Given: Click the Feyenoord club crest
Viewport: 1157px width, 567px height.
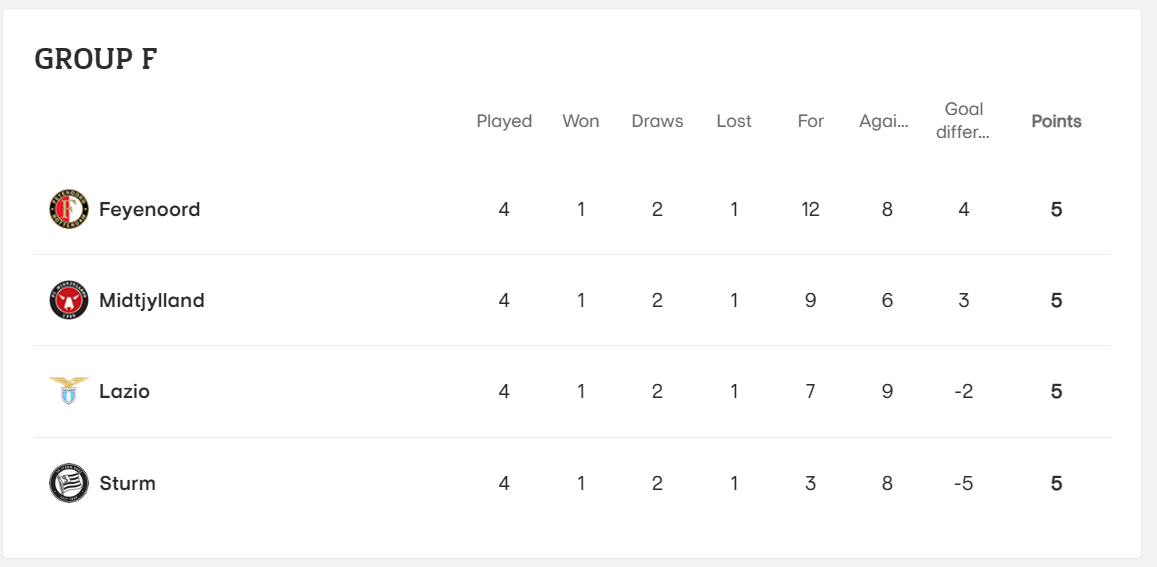Looking at the screenshot, I should 69,210.
